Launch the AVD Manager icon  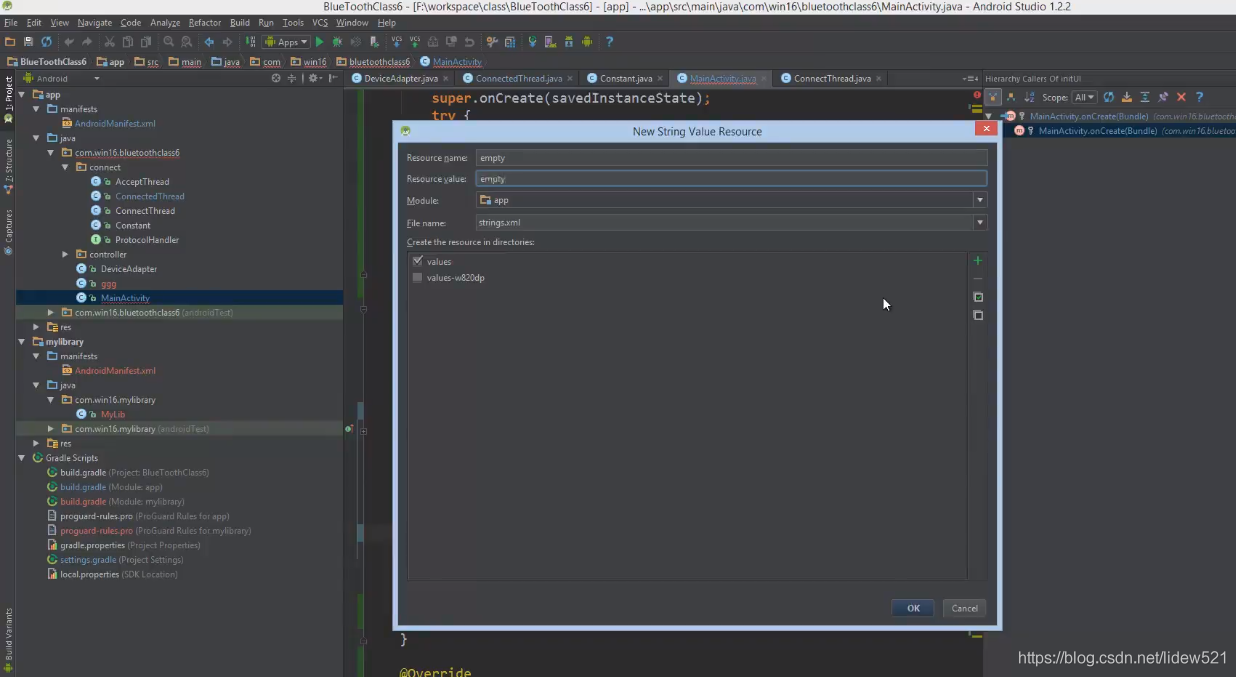click(x=551, y=41)
